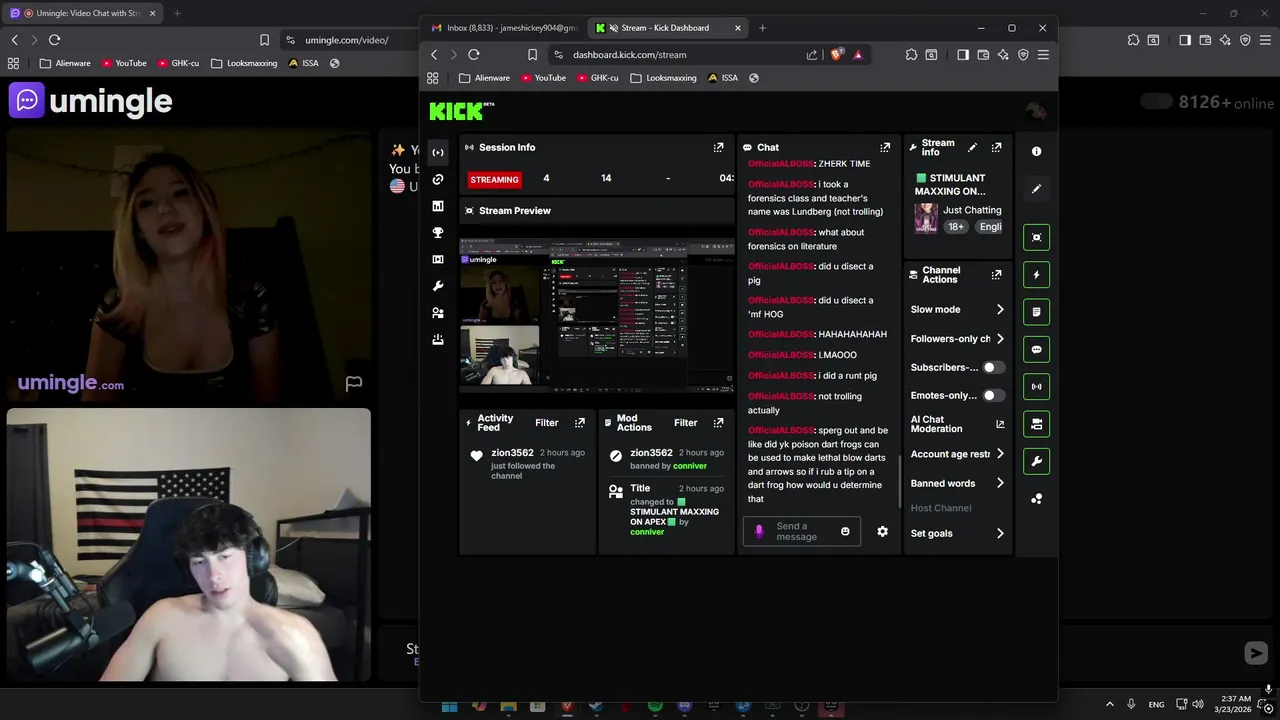Expand Account age restriction options

tap(958, 454)
